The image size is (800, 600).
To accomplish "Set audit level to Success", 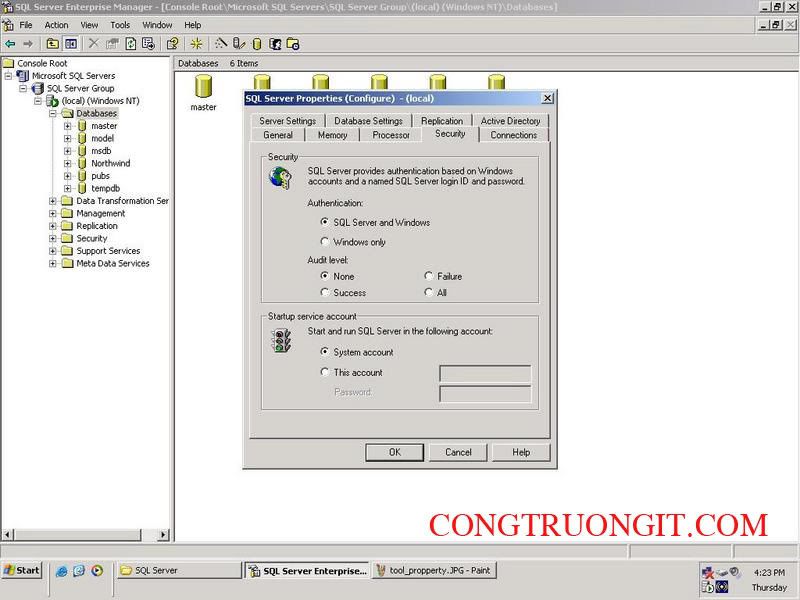I will pyautogui.click(x=324, y=292).
